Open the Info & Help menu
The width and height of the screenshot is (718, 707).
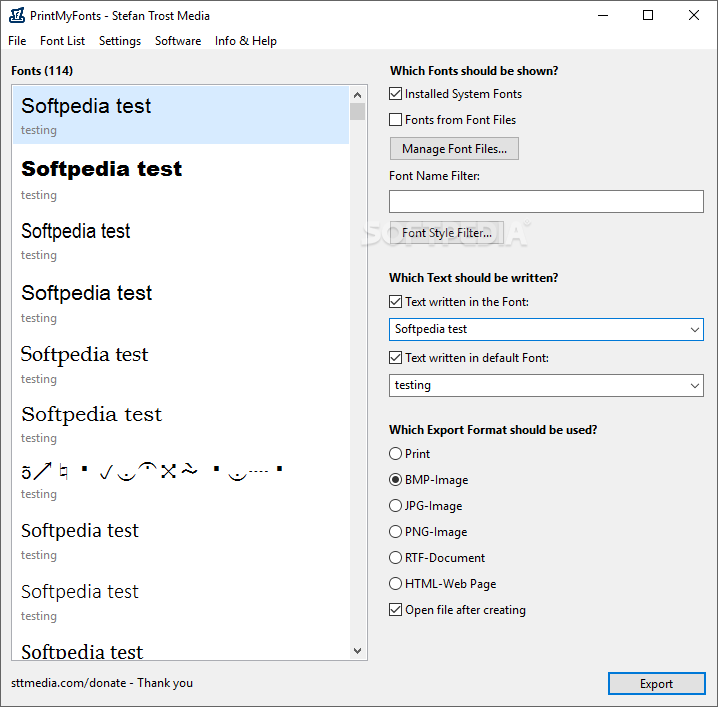[246, 41]
